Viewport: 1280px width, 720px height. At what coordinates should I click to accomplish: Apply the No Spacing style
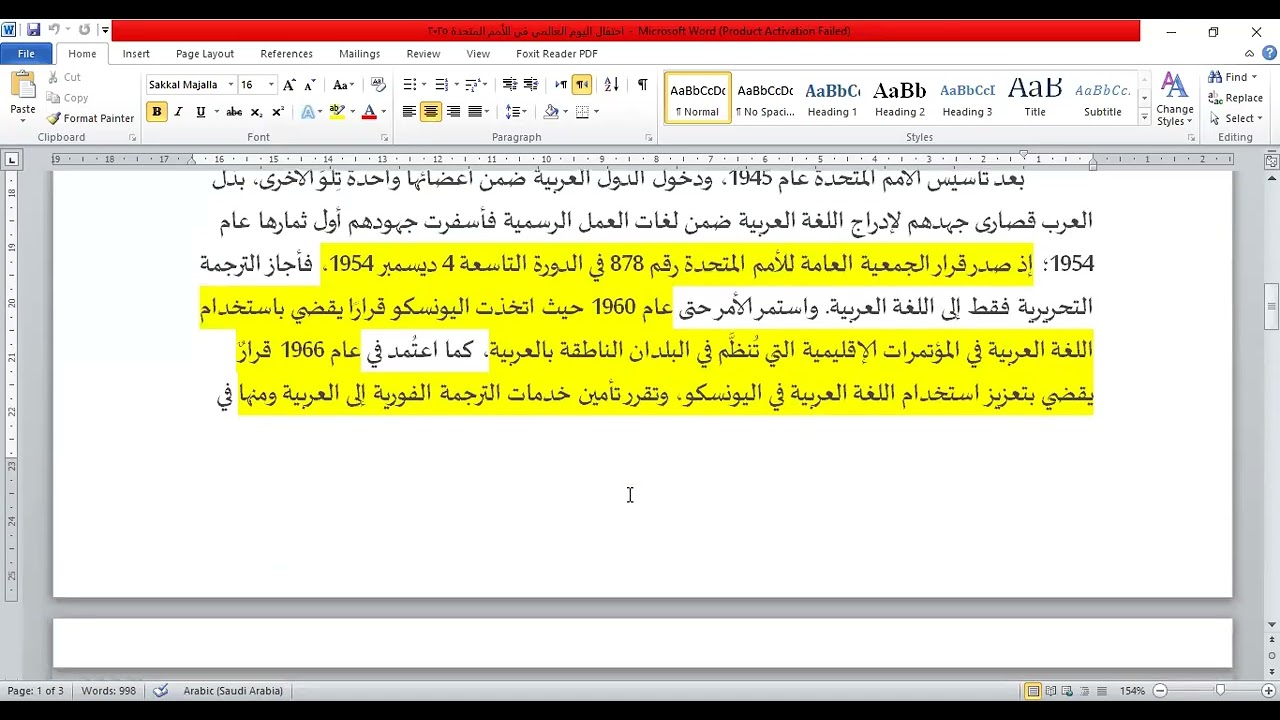tap(765, 98)
